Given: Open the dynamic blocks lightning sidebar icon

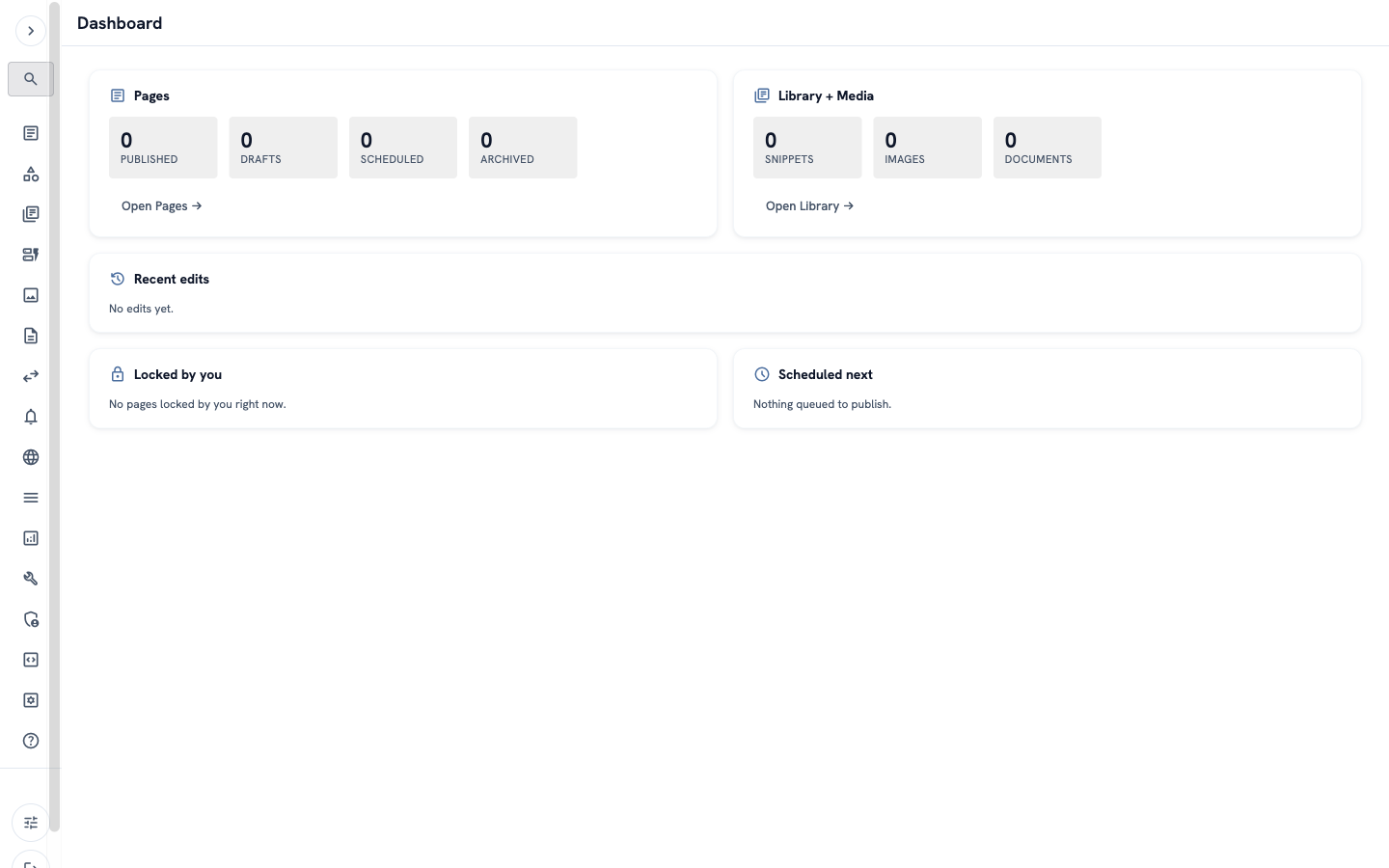Looking at the screenshot, I should point(31,255).
